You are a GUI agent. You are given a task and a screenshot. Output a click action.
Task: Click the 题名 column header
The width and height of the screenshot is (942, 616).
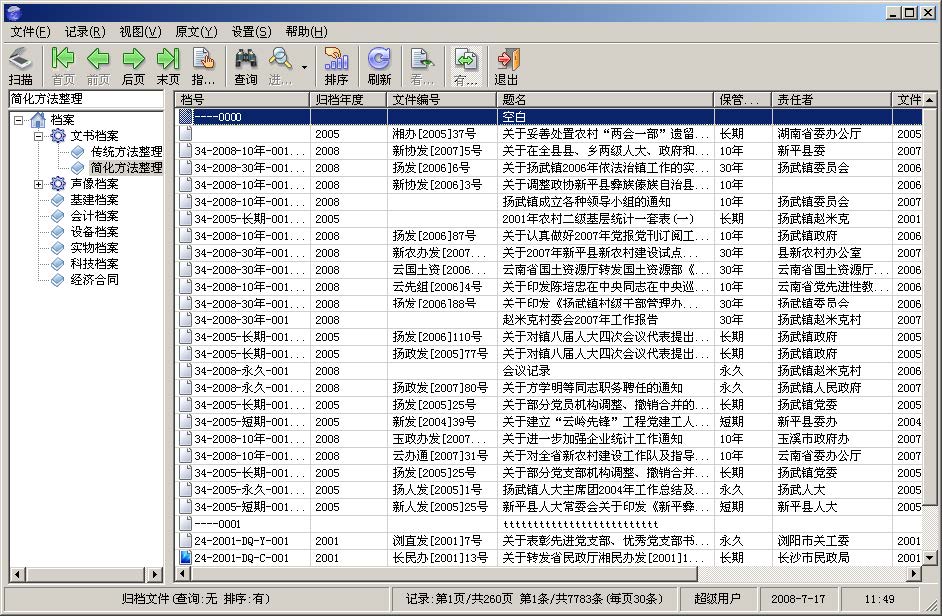604,100
